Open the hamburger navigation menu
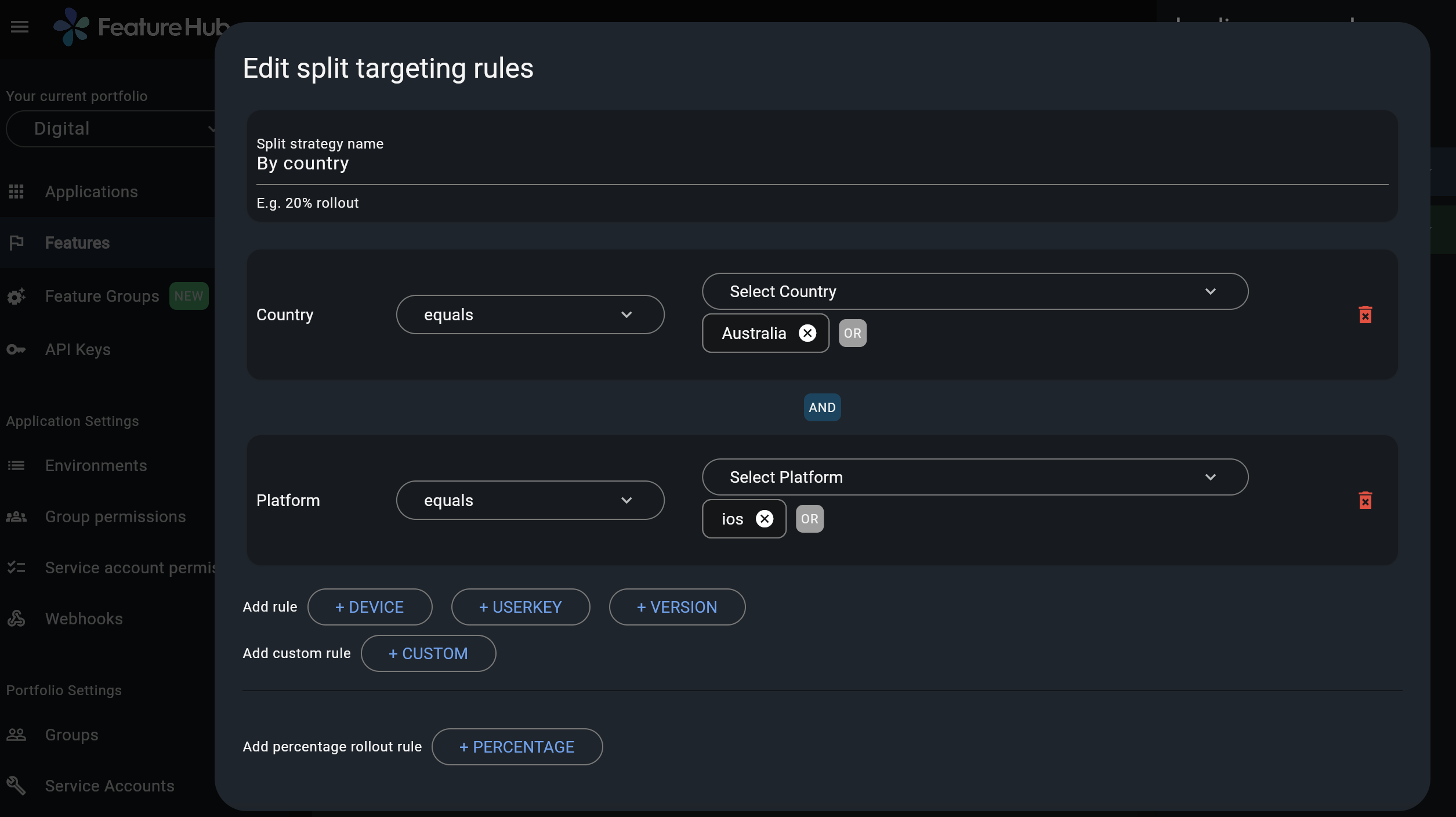1456x817 pixels. pos(19,26)
